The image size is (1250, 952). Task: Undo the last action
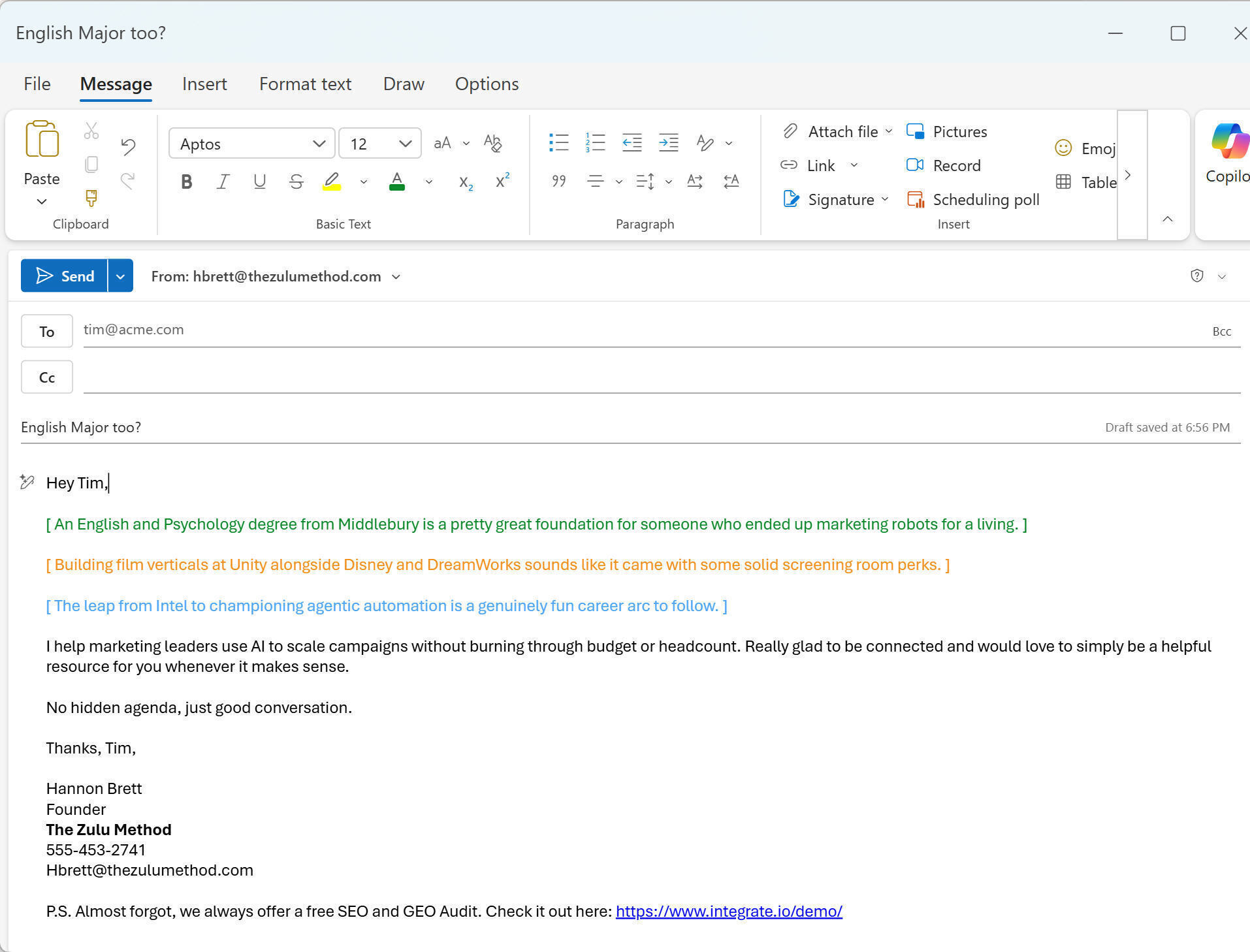(x=128, y=146)
